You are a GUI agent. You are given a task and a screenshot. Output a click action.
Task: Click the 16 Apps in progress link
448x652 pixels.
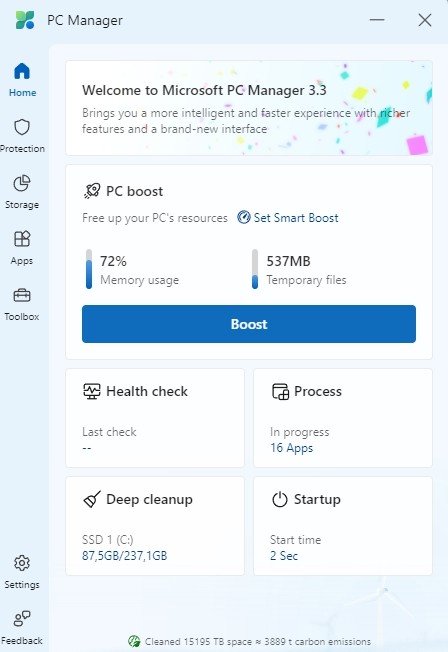(292, 448)
